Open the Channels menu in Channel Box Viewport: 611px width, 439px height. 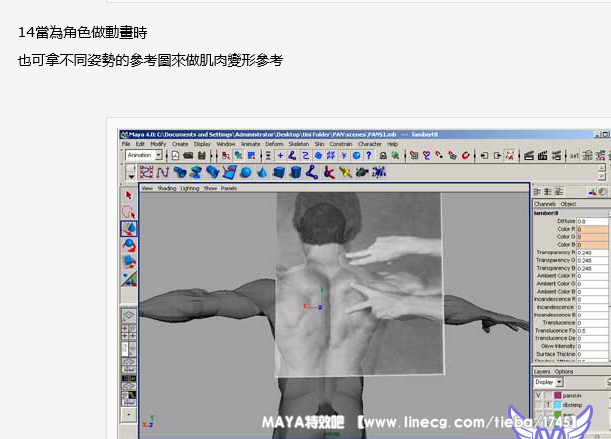pos(544,204)
